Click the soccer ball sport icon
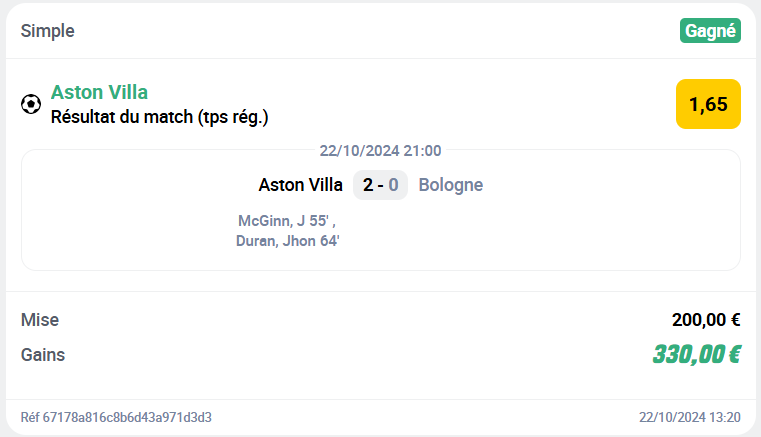This screenshot has width=761, height=437. click(31, 104)
